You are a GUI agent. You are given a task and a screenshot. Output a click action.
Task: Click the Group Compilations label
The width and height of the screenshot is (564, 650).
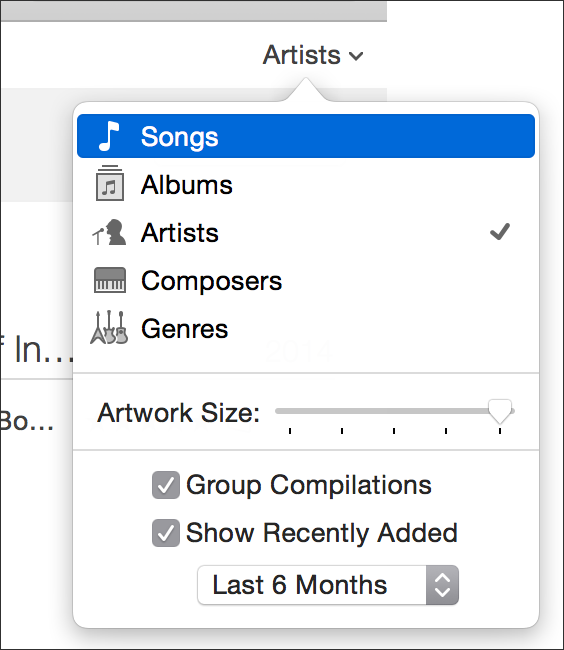tap(309, 485)
